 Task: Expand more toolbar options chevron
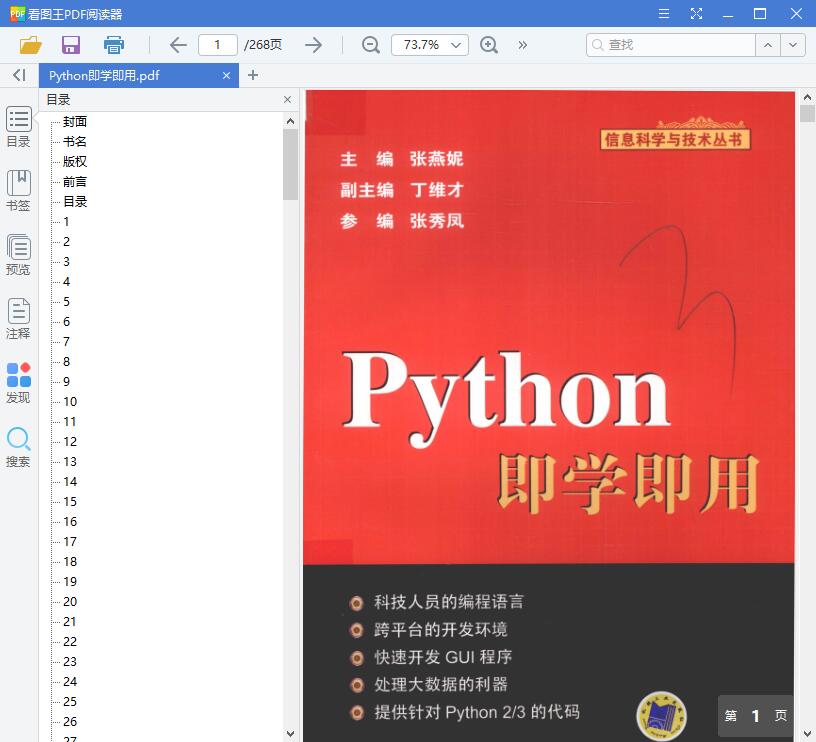tap(522, 45)
